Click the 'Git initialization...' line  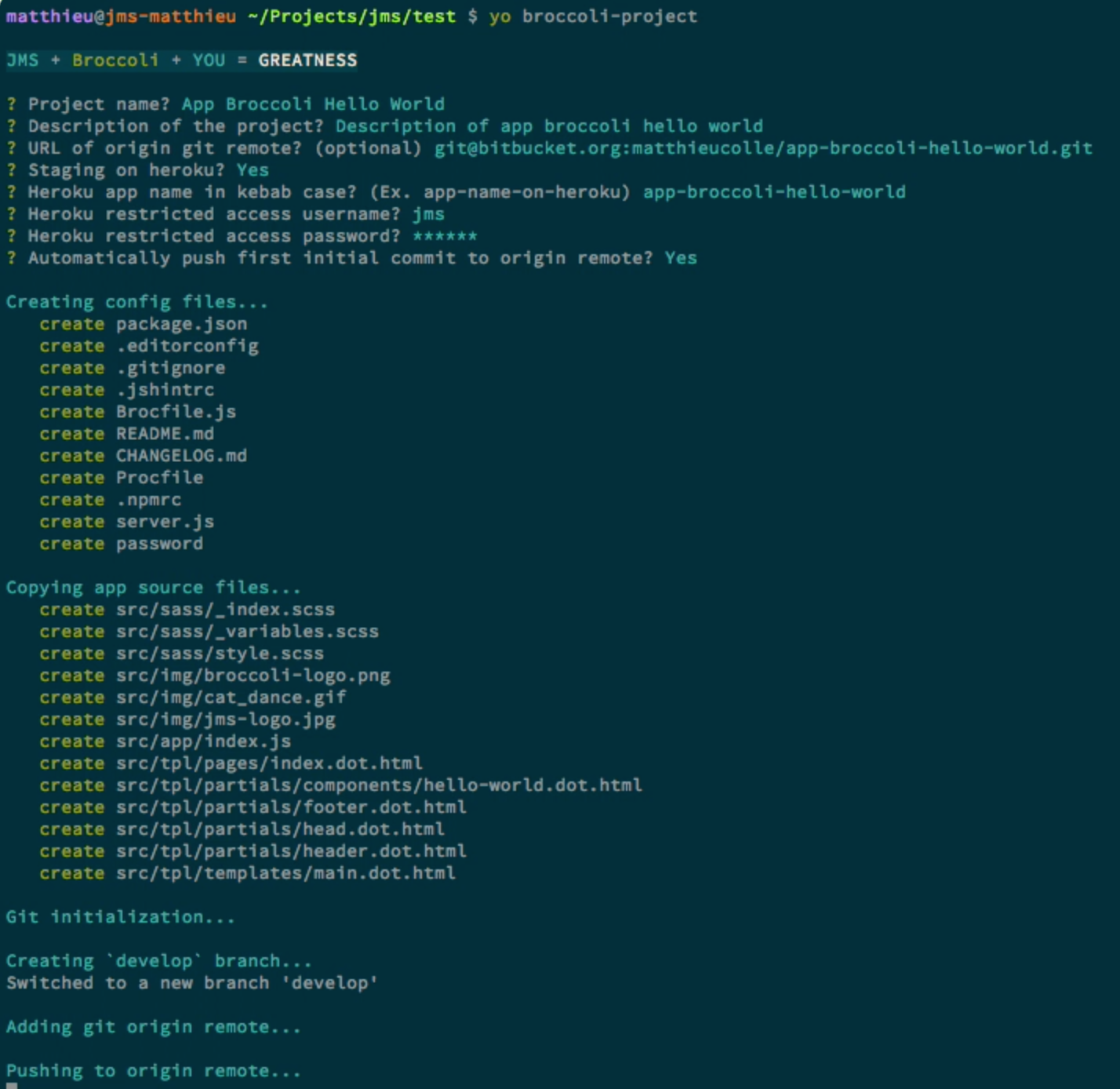120,917
